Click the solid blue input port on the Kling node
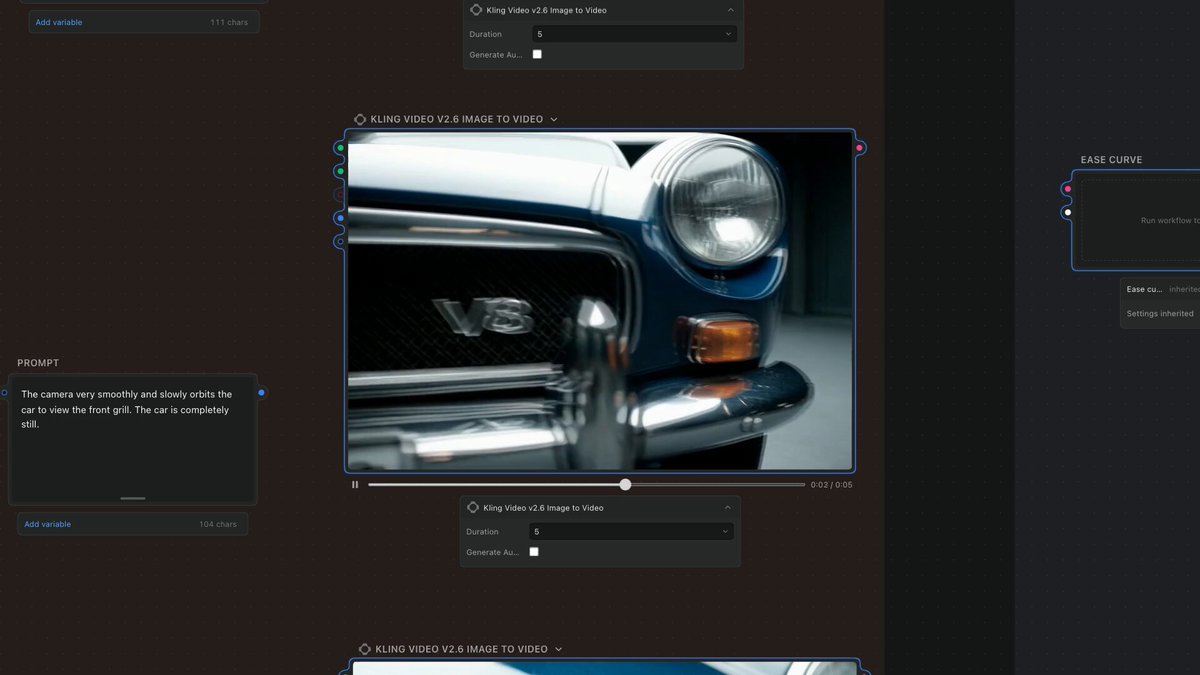Screen dimensions: 1200x675 tap(340, 218)
